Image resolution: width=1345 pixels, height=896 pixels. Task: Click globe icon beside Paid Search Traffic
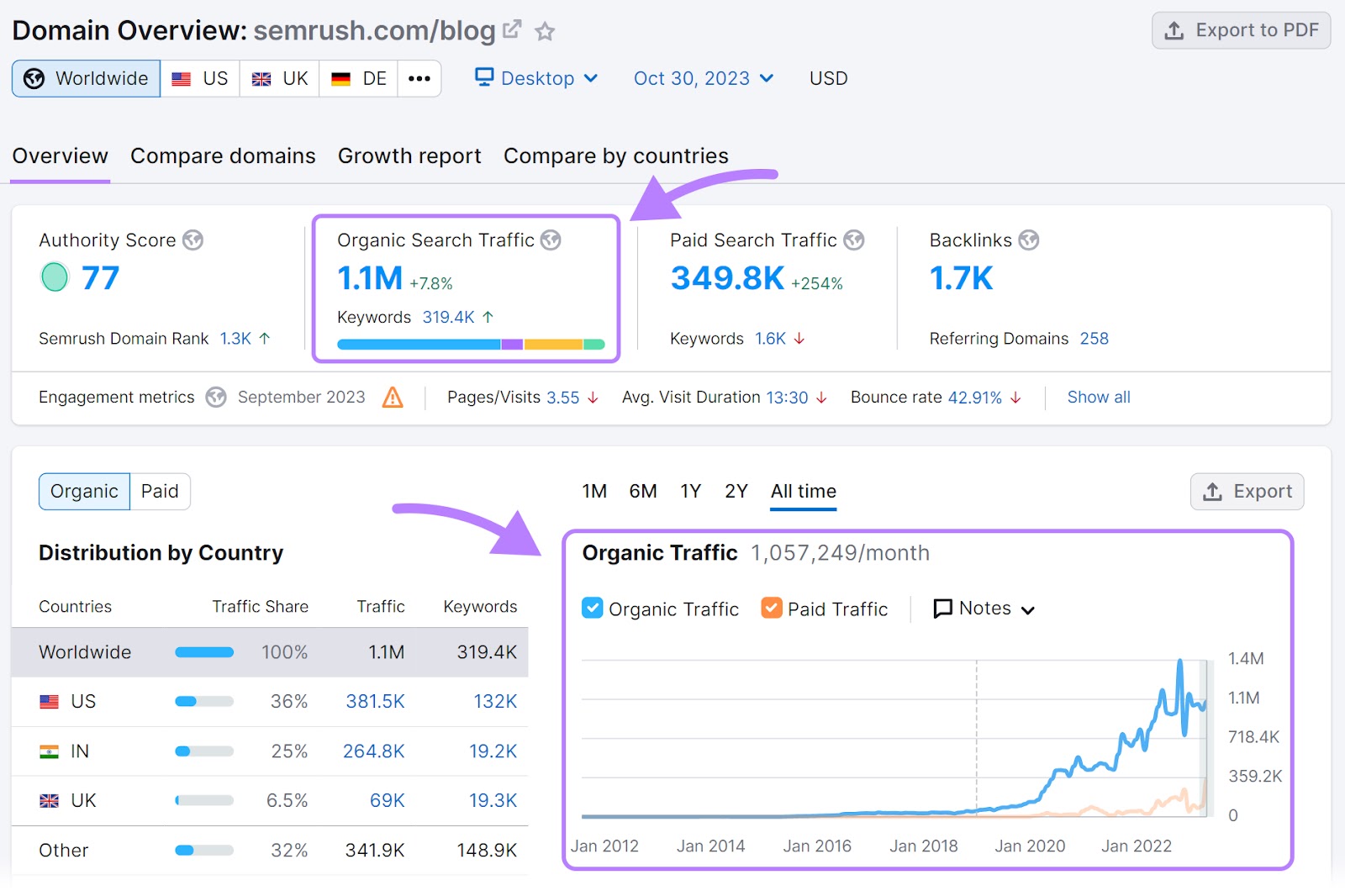point(854,240)
